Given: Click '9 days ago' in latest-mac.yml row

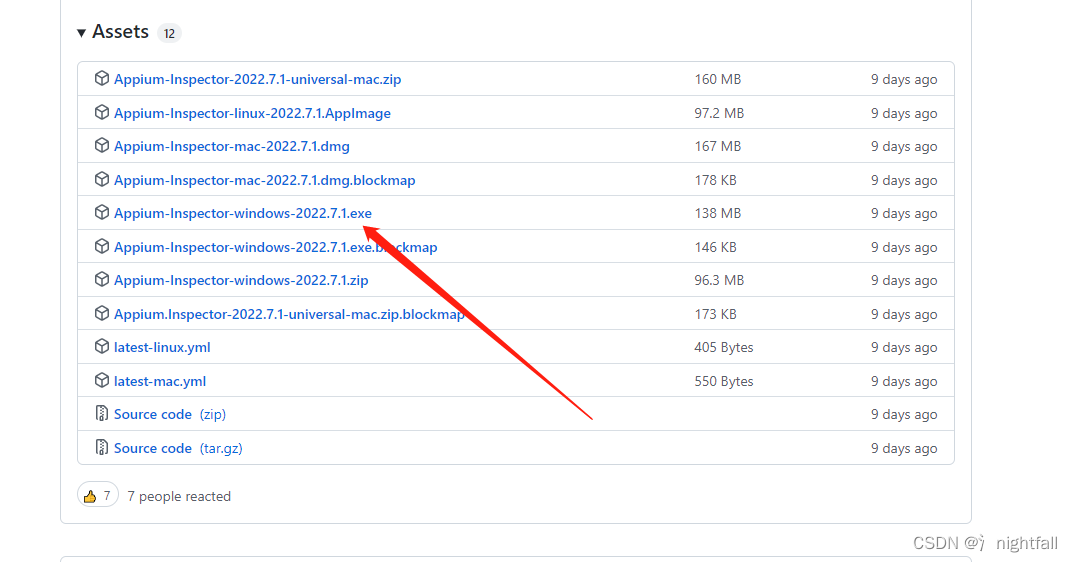Looking at the screenshot, I should [x=904, y=382].
